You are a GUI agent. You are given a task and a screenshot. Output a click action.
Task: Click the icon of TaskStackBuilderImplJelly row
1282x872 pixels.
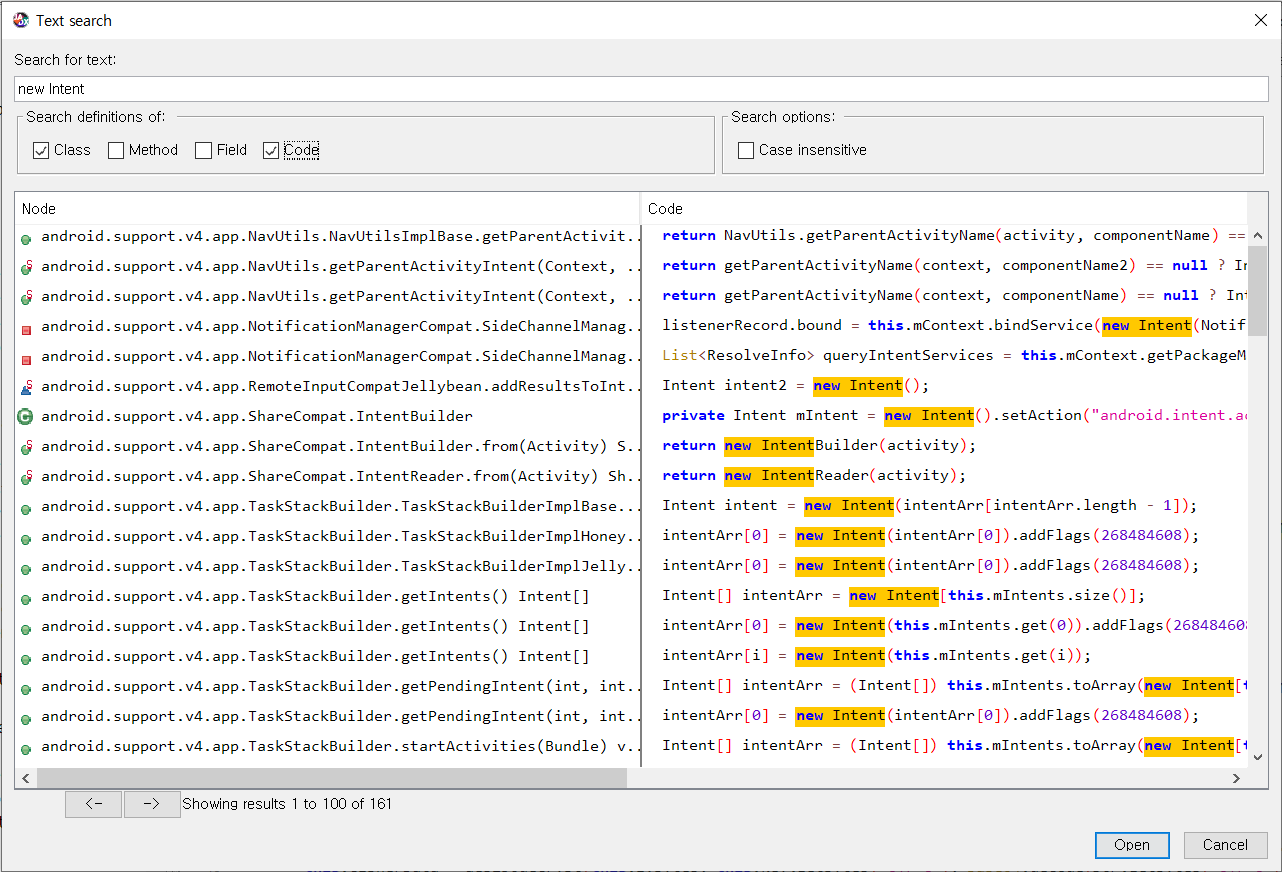click(26, 569)
